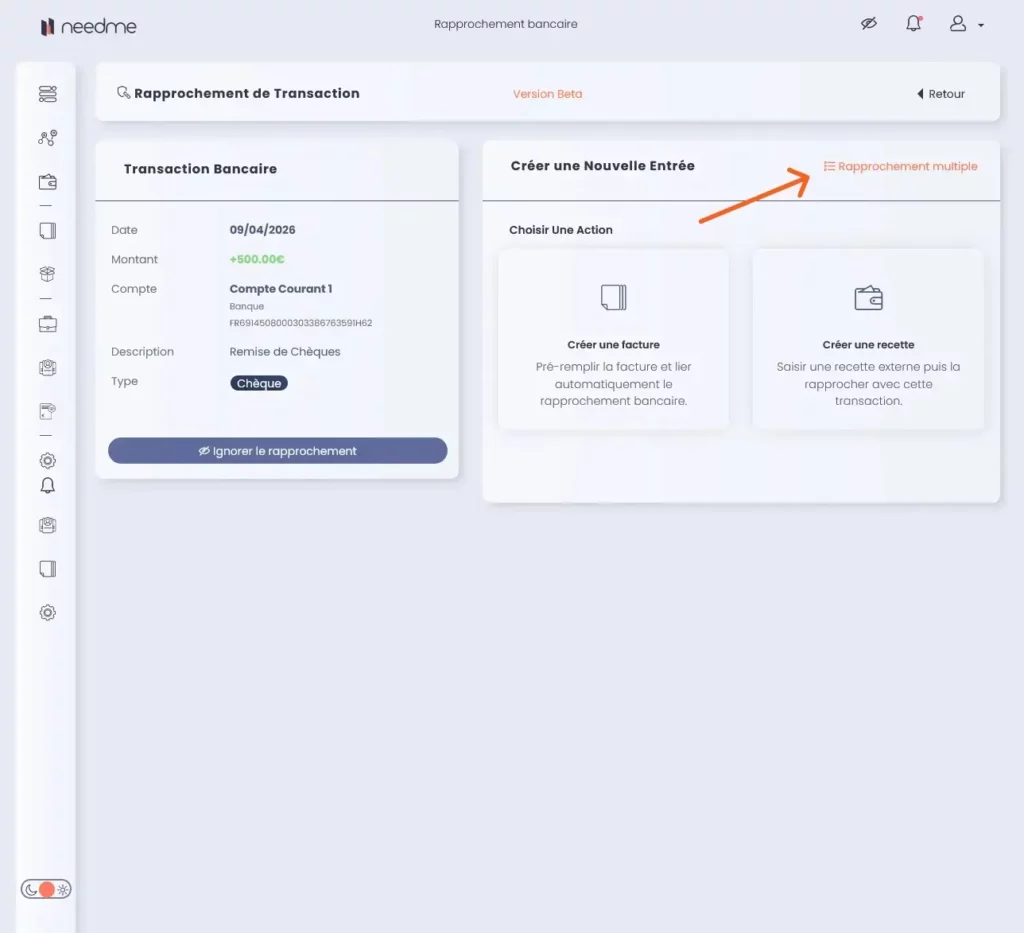The width and height of the screenshot is (1024, 933).
Task: Click the Version Beta label
Action: (x=547, y=94)
